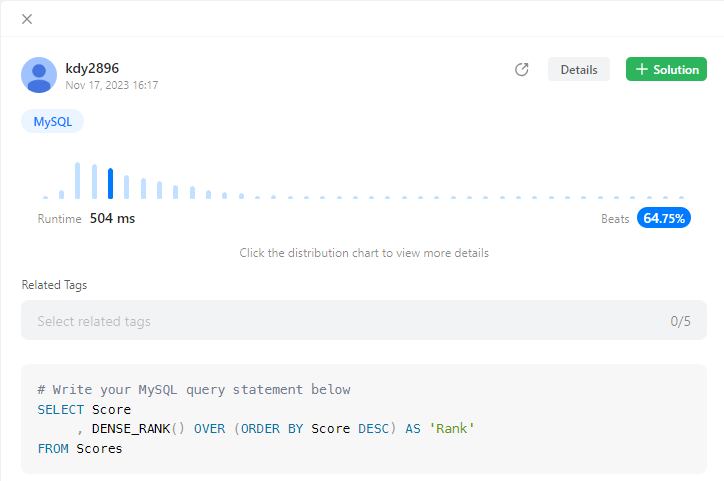Click the SELECT Score code line

pos(84,409)
